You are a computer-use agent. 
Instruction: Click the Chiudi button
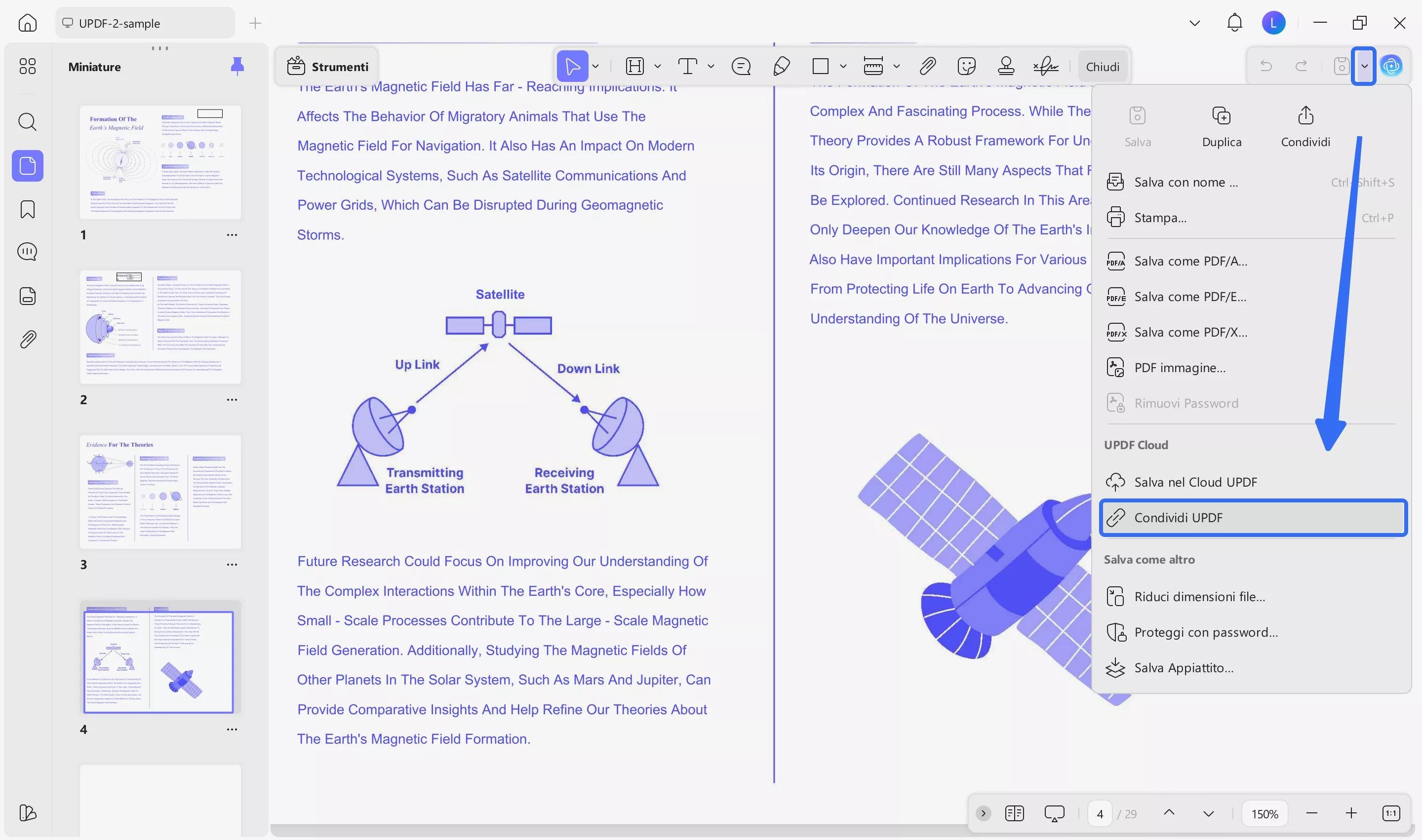pyautogui.click(x=1102, y=66)
